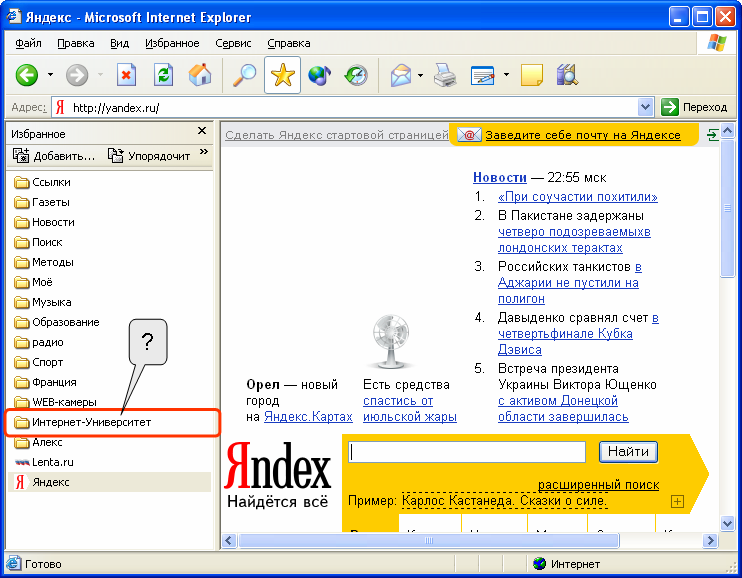This screenshot has height=578, width=742.
Task: Click vertical scrollbar down arrow
Action: tap(727, 523)
